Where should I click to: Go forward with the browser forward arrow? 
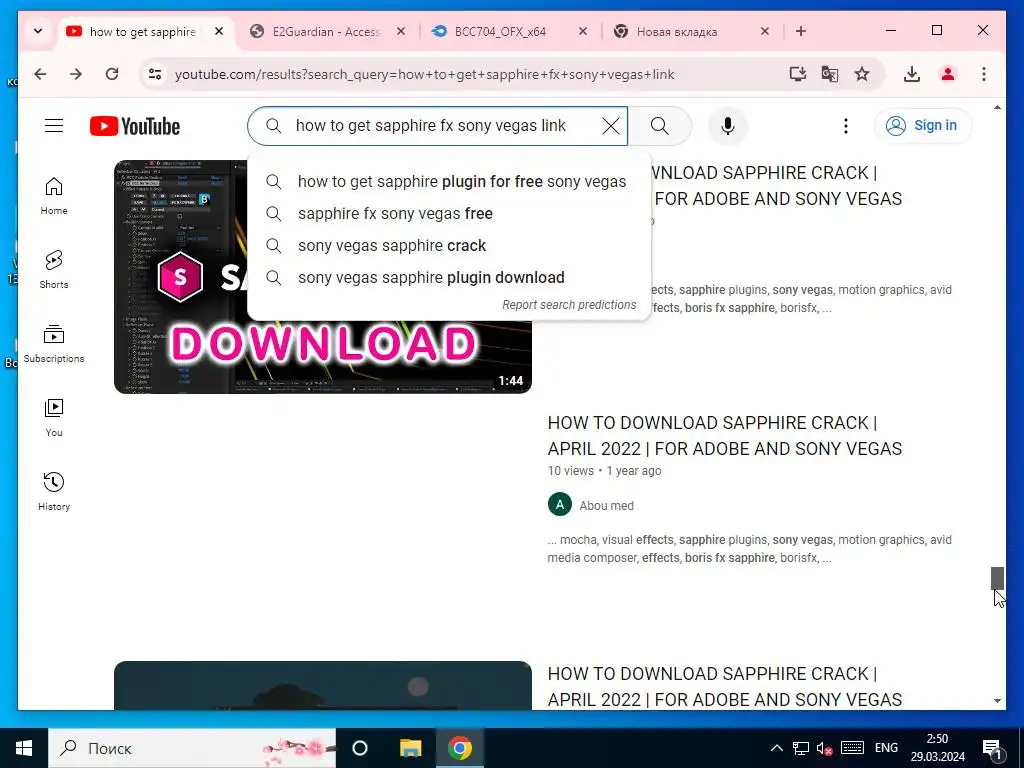[76, 74]
